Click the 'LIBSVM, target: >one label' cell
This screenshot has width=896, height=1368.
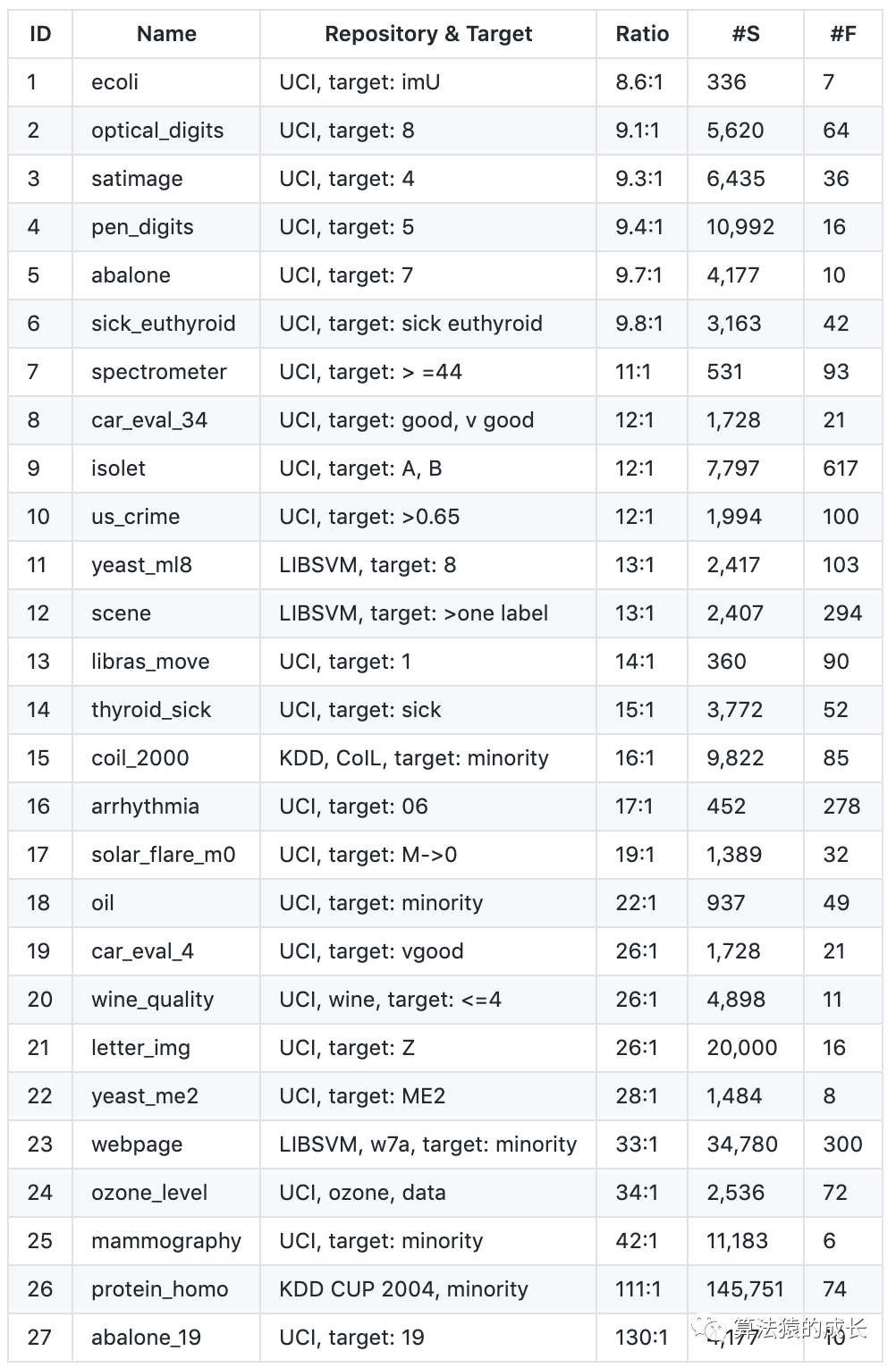click(x=414, y=613)
